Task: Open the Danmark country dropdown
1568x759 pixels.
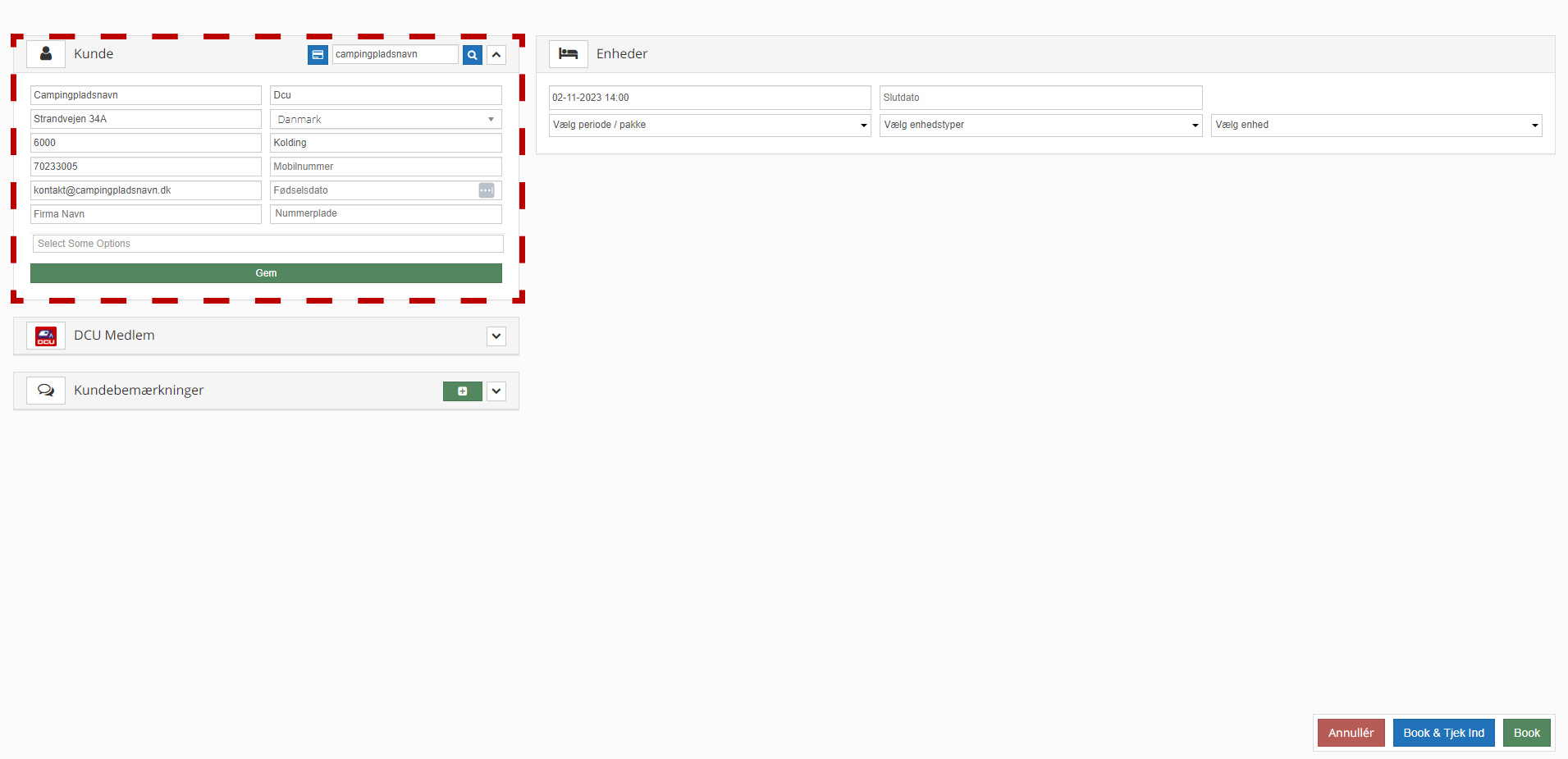Action: [386, 120]
